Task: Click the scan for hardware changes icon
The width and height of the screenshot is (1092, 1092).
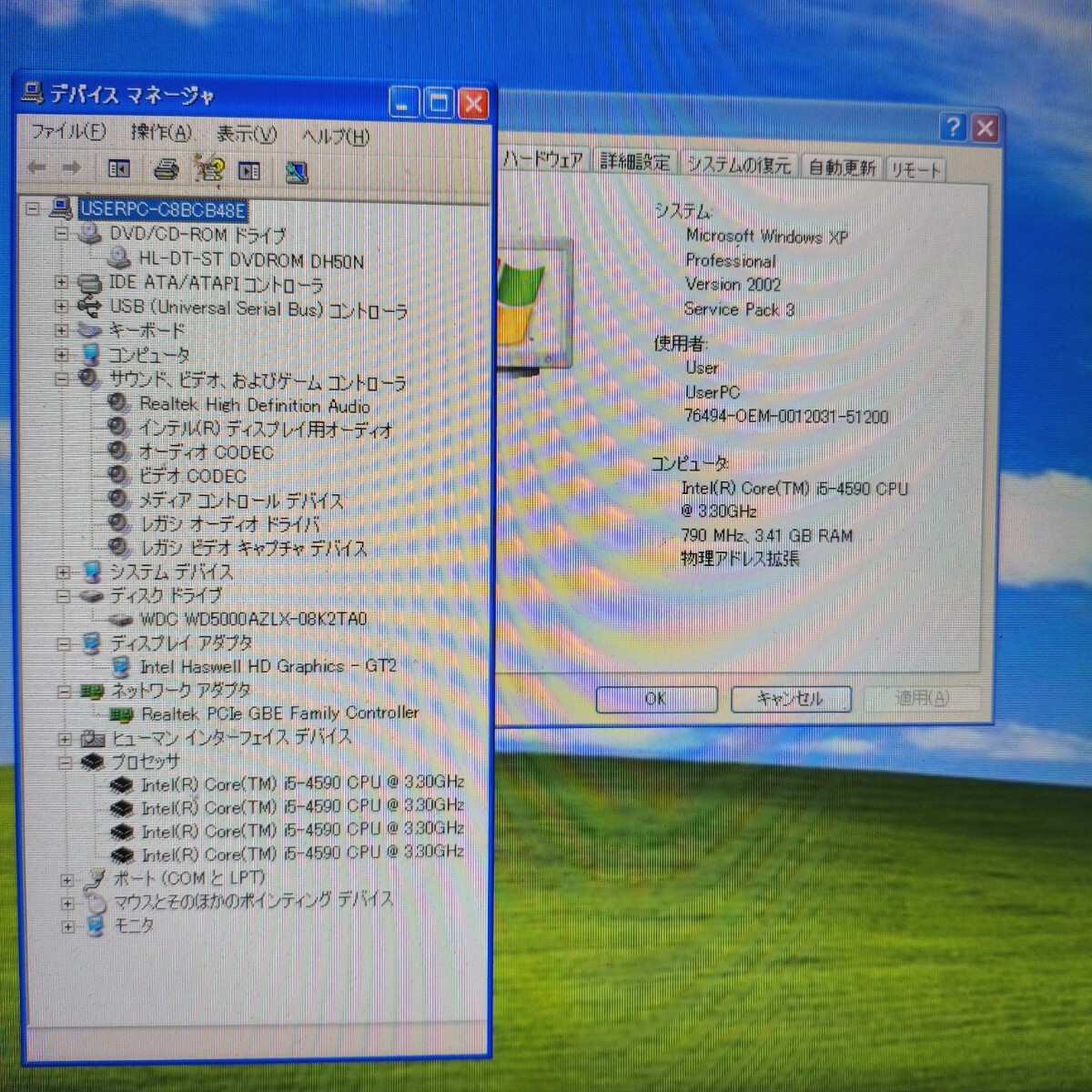Action: 297,172
